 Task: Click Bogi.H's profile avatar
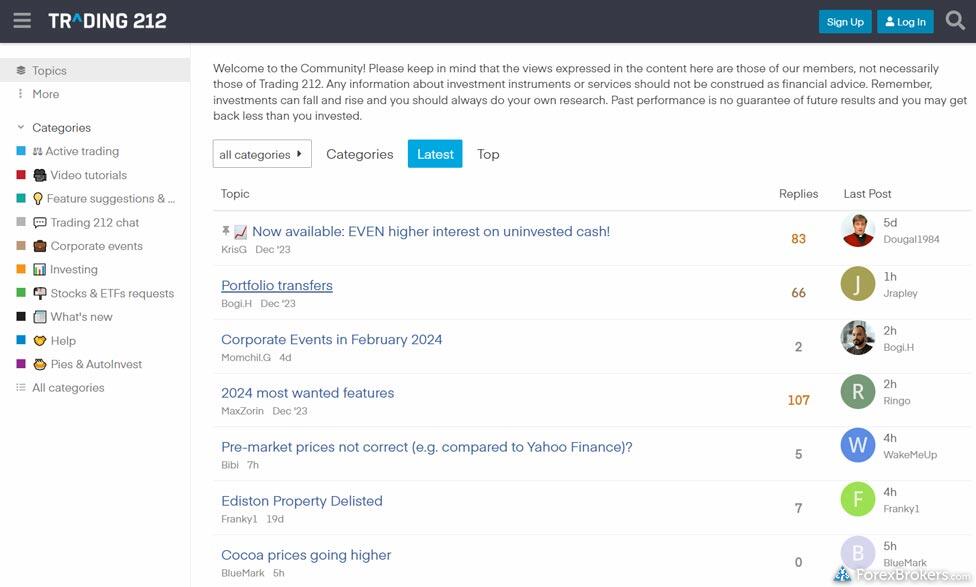pos(858,338)
